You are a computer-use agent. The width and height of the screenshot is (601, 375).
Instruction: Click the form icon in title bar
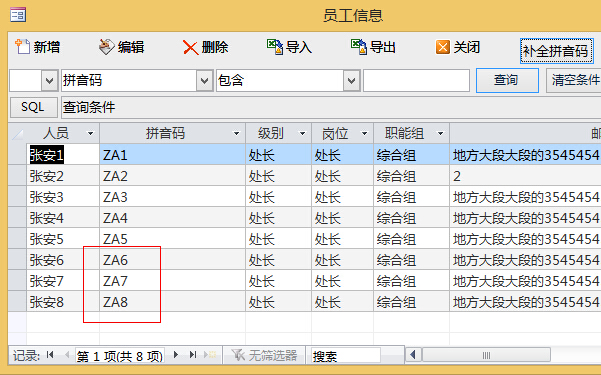click(18, 15)
